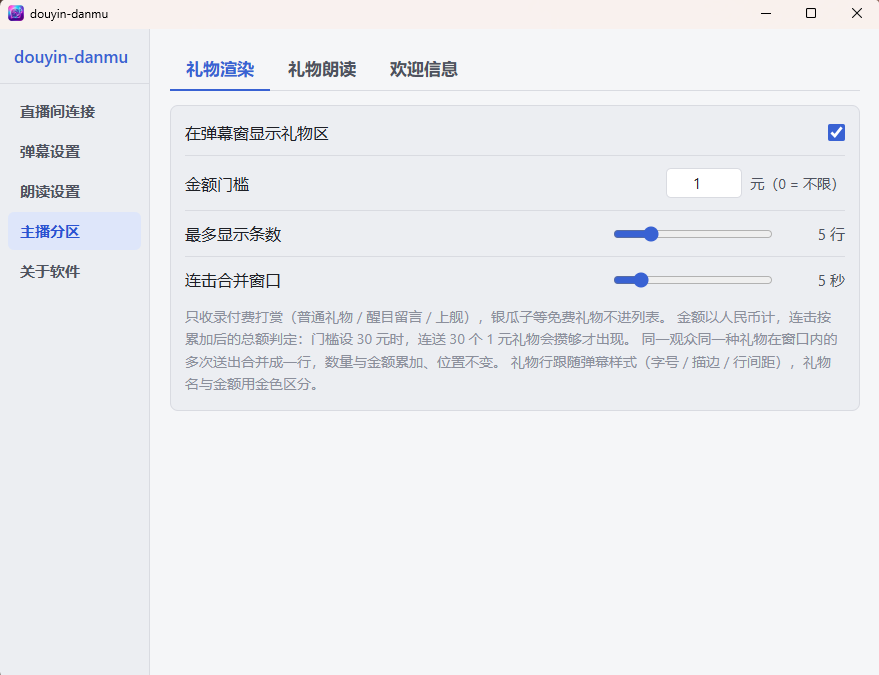Screen dimensions: 879x675
Task: Close the douyin-danmu window
Action: click(x=857, y=13)
